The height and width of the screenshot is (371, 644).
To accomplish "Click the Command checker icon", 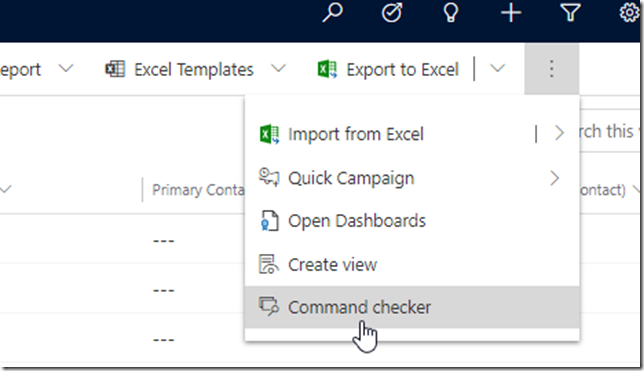I will [x=269, y=306].
